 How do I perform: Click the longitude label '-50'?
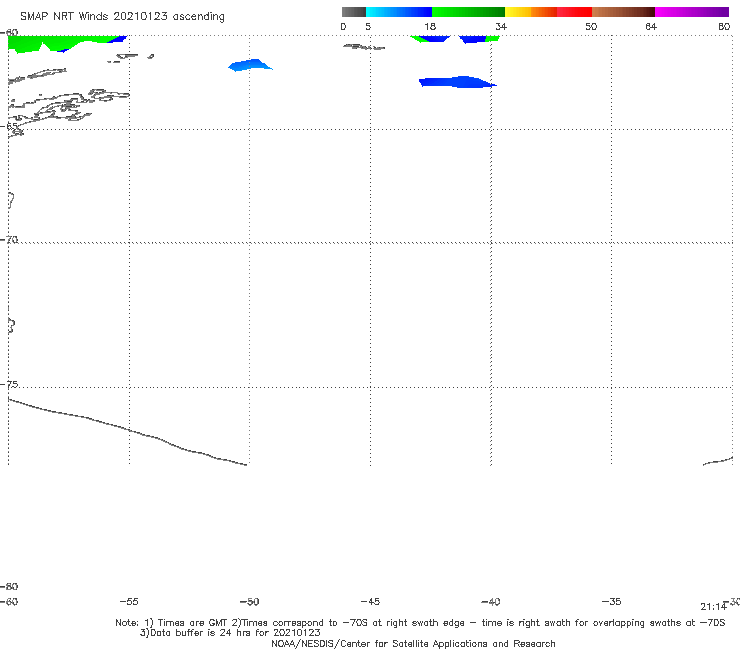[250, 602]
